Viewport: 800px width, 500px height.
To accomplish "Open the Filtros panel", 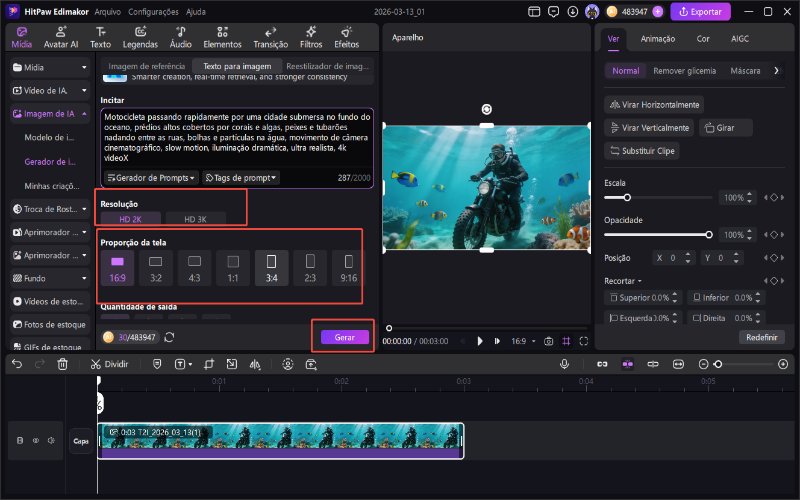I will pyautogui.click(x=311, y=37).
